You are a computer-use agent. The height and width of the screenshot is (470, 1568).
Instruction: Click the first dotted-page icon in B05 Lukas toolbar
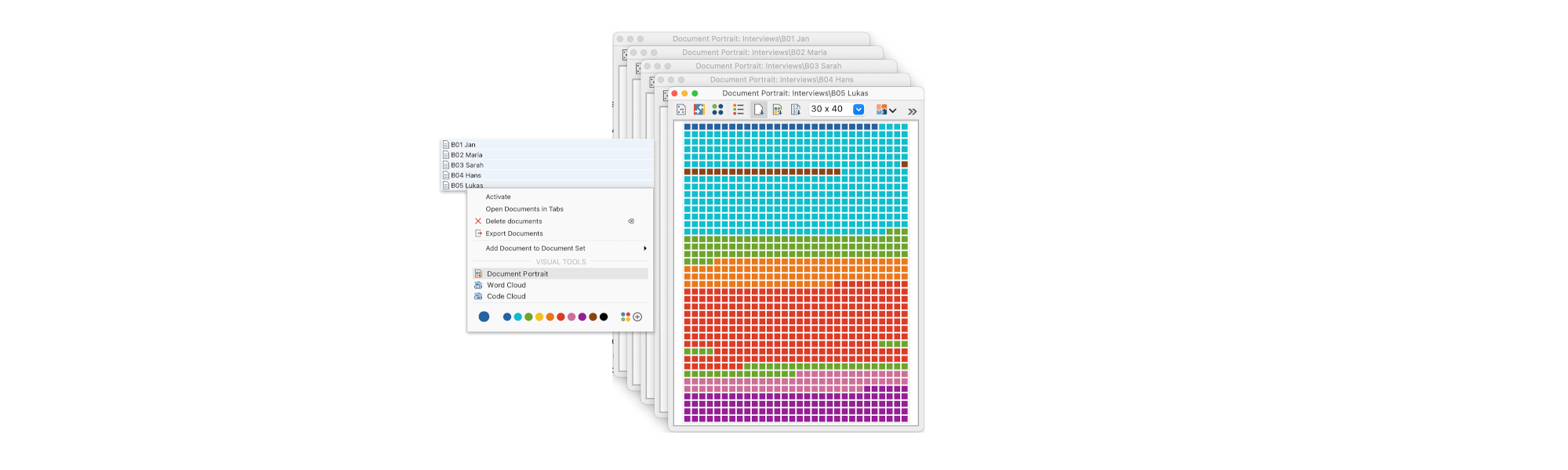[x=681, y=110]
